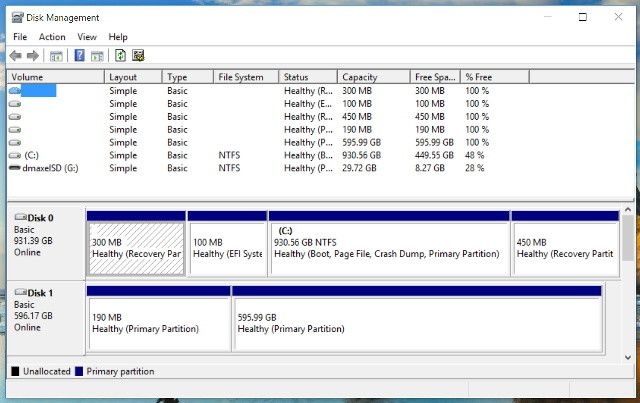Open the Help menu
The width and height of the screenshot is (640, 403).
[x=118, y=37]
